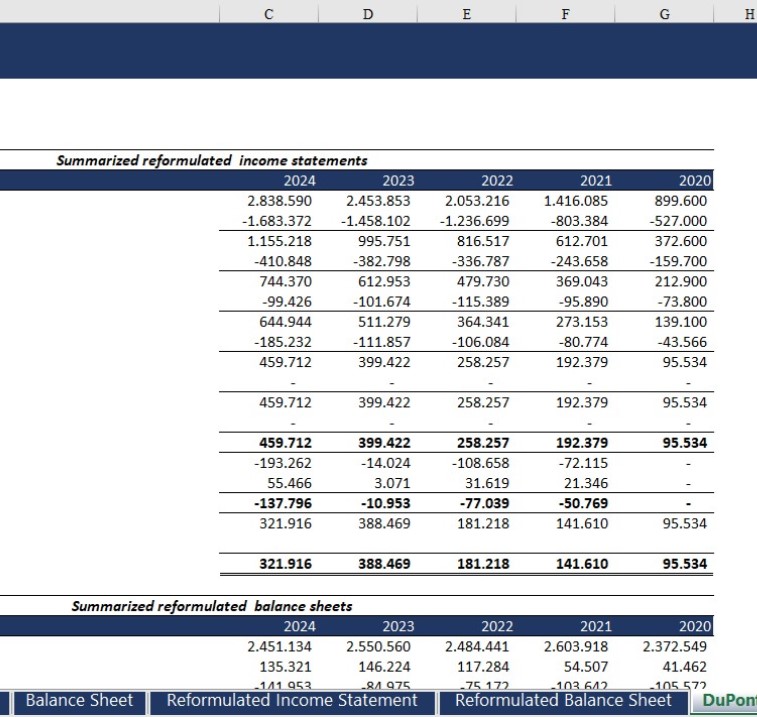
Task: Click the 'Summarized reformulated income statements' title
Action: 211,160
